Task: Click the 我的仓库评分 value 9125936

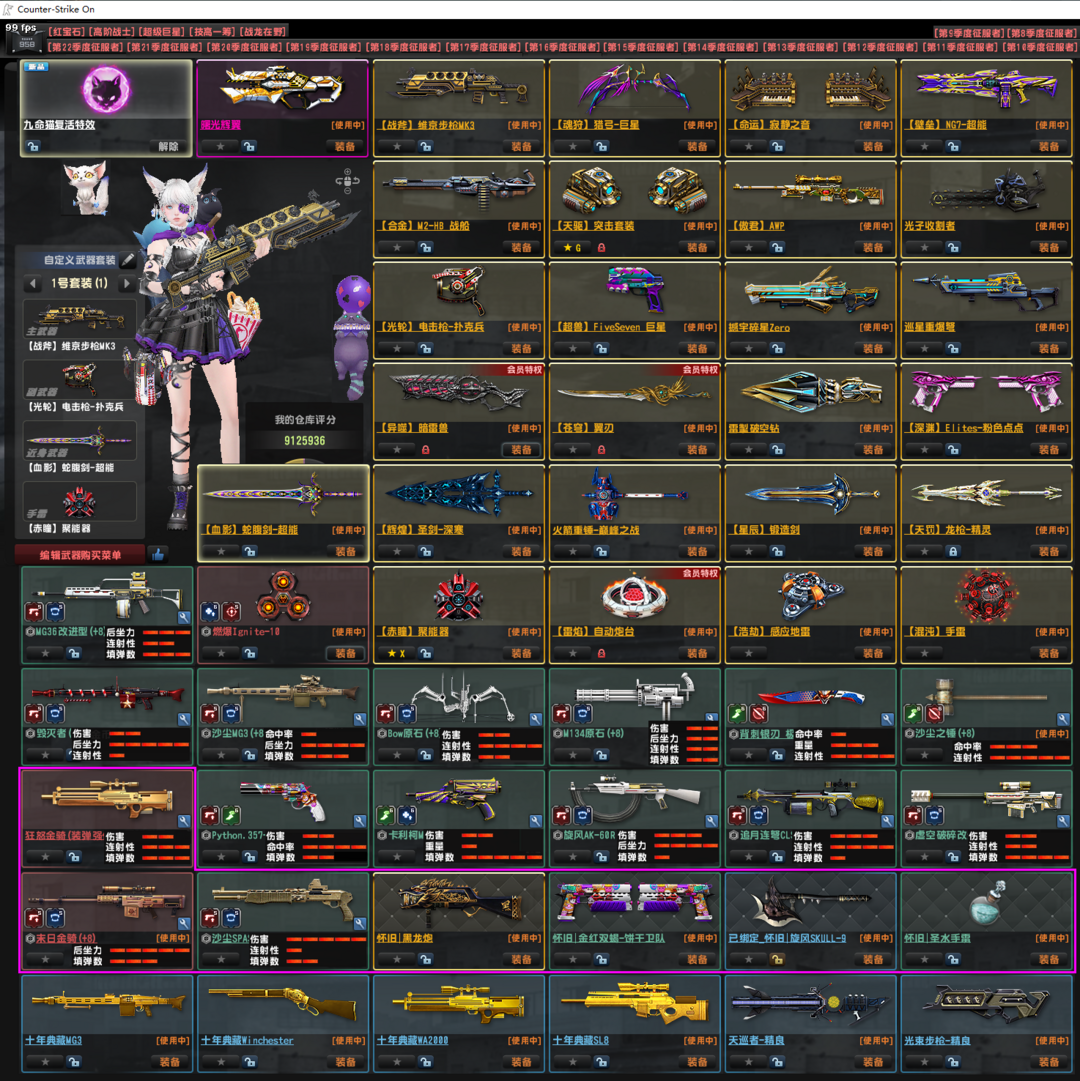Action: [305, 441]
